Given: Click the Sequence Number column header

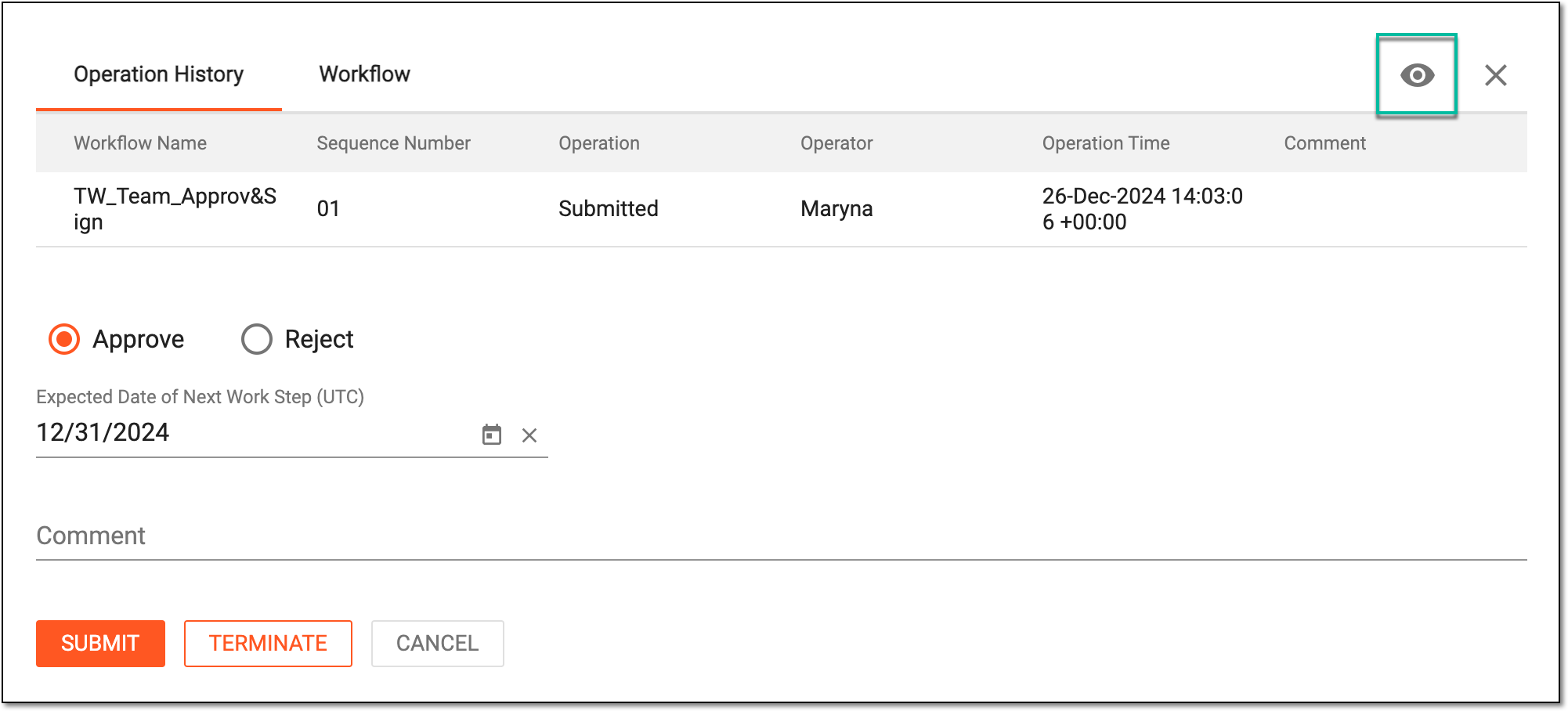Looking at the screenshot, I should tap(393, 143).
